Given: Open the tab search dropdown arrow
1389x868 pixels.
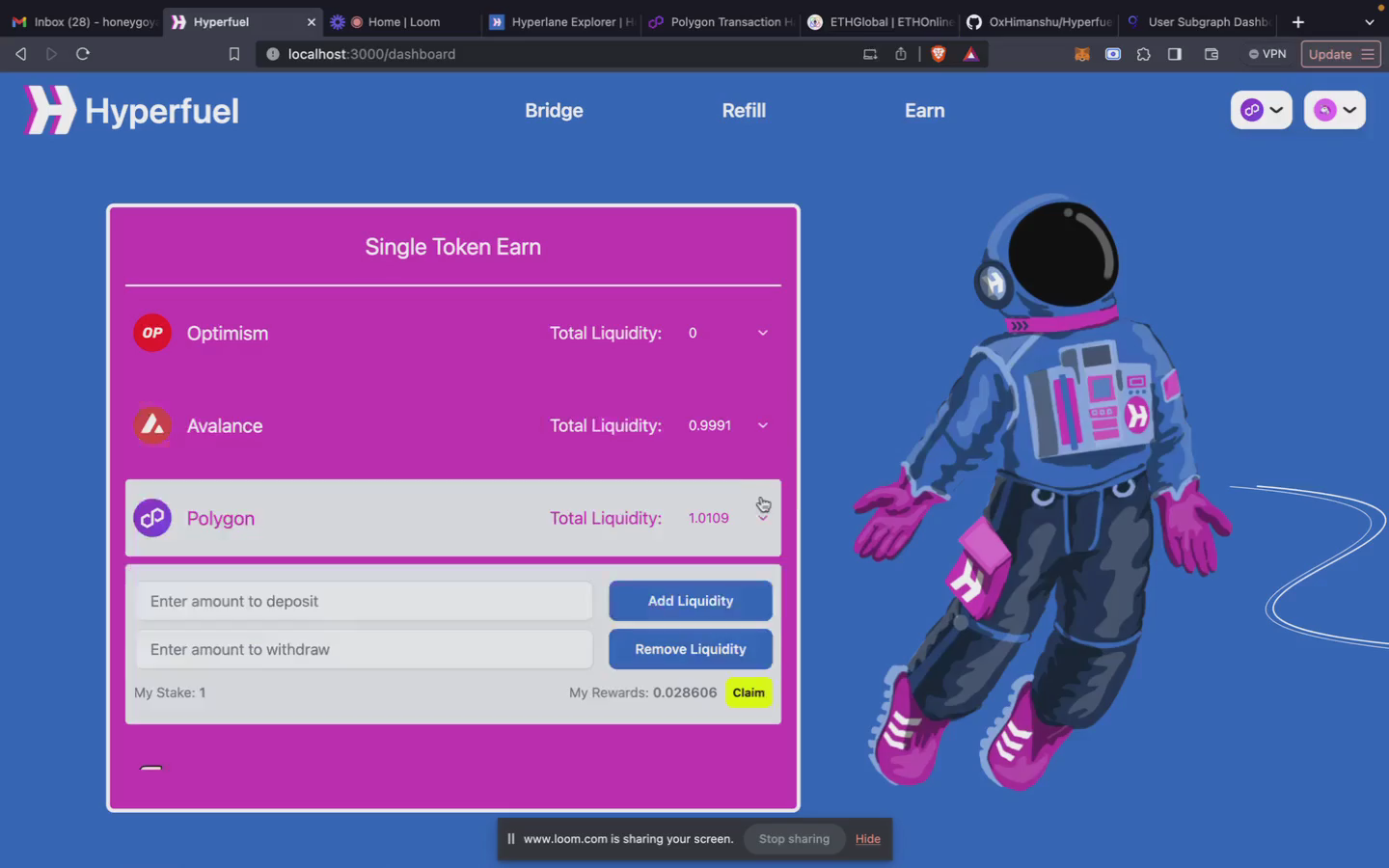Looking at the screenshot, I should (1369, 21).
